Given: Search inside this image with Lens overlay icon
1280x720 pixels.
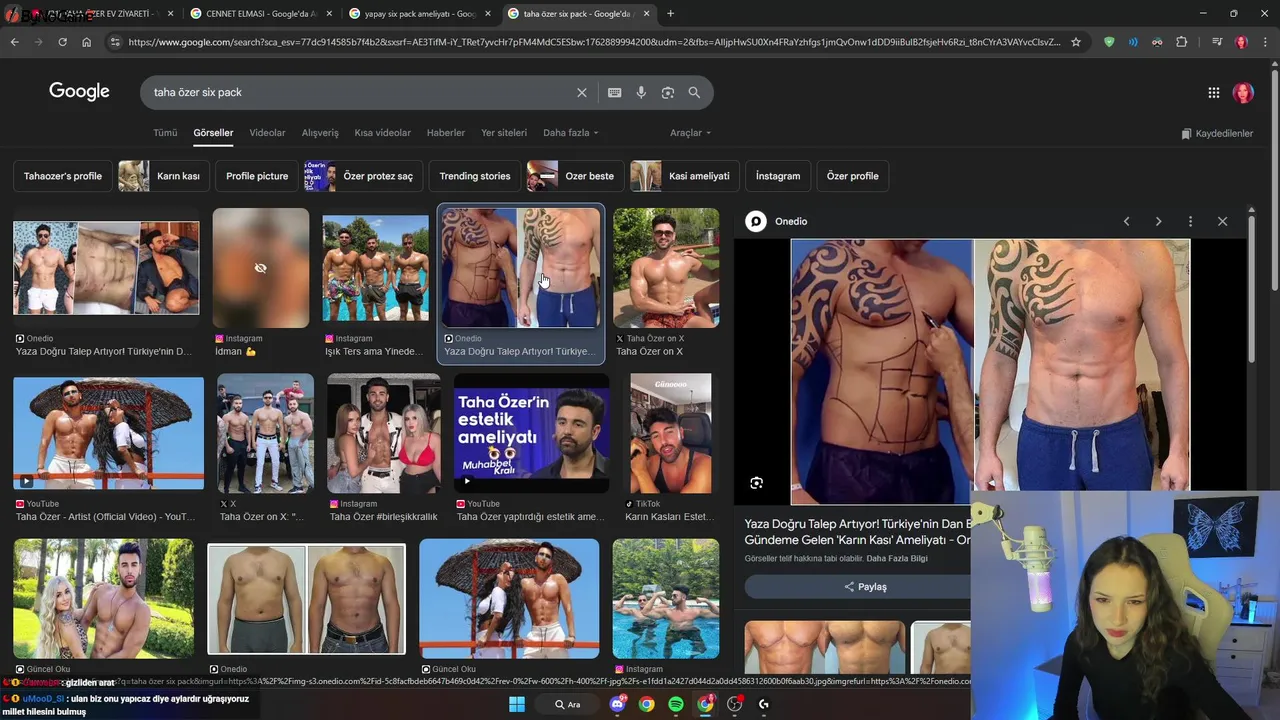Looking at the screenshot, I should point(756,483).
